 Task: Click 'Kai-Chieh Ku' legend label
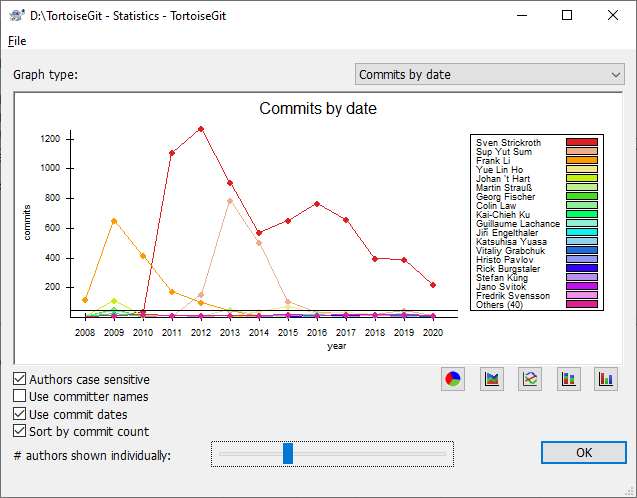503,214
